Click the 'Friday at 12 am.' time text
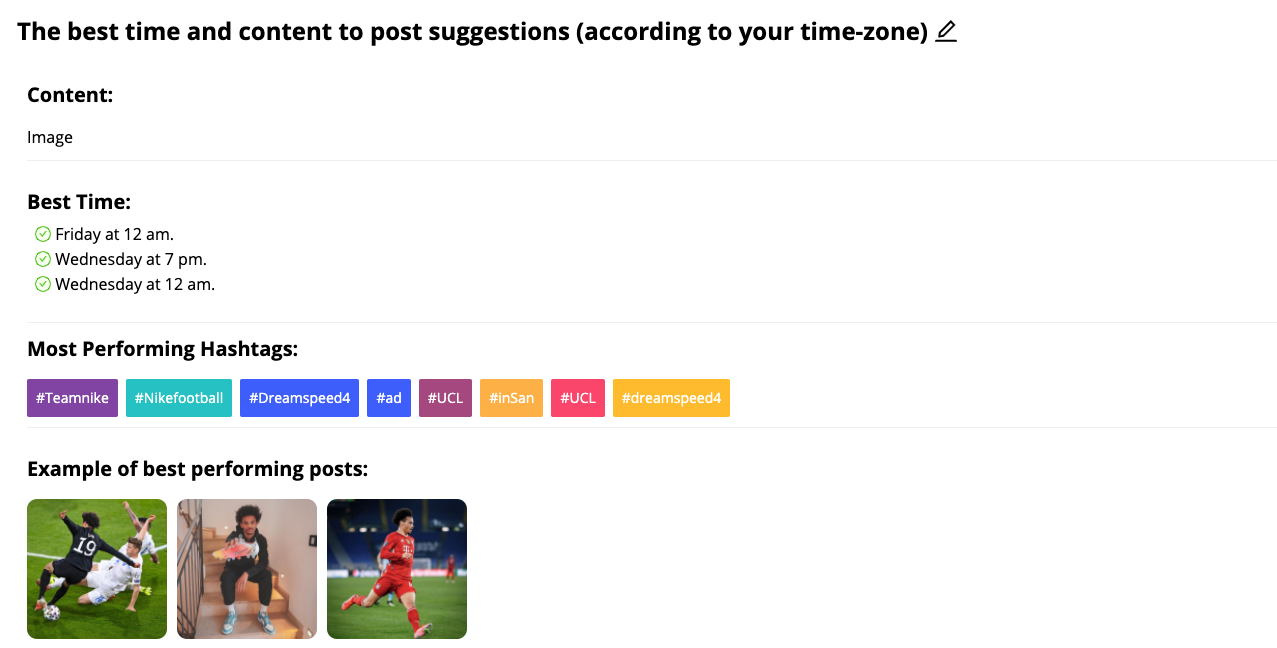Viewport: 1277px width, 648px height. click(x=115, y=234)
